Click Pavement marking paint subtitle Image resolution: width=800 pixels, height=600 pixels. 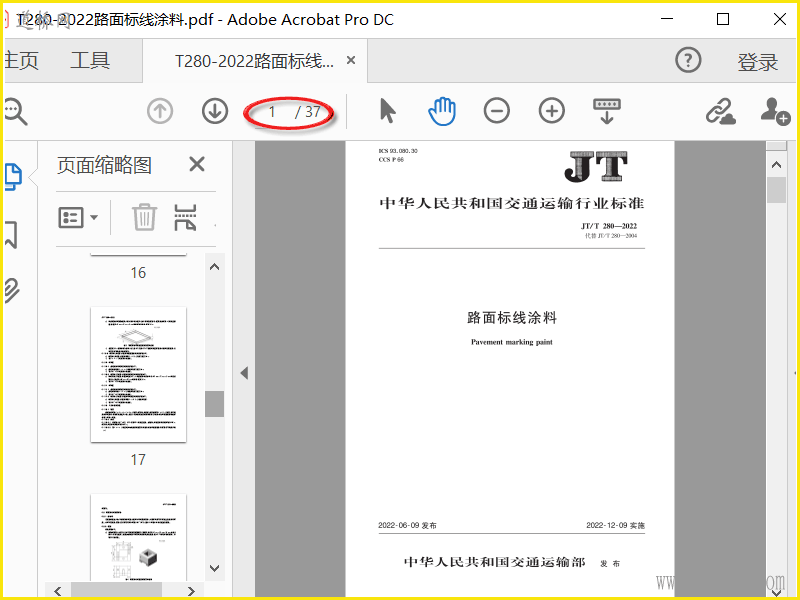coord(512,342)
